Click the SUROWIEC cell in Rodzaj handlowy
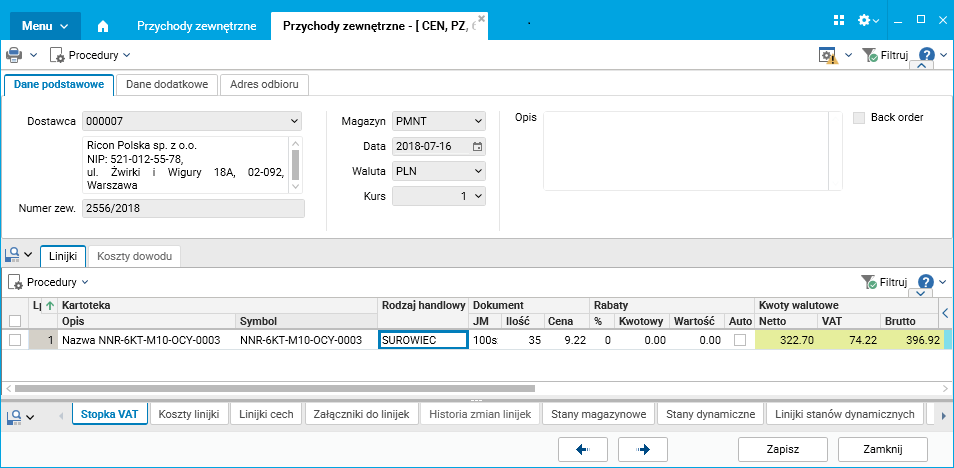Viewport: 954px width, 468px height. [x=423, y=340]
